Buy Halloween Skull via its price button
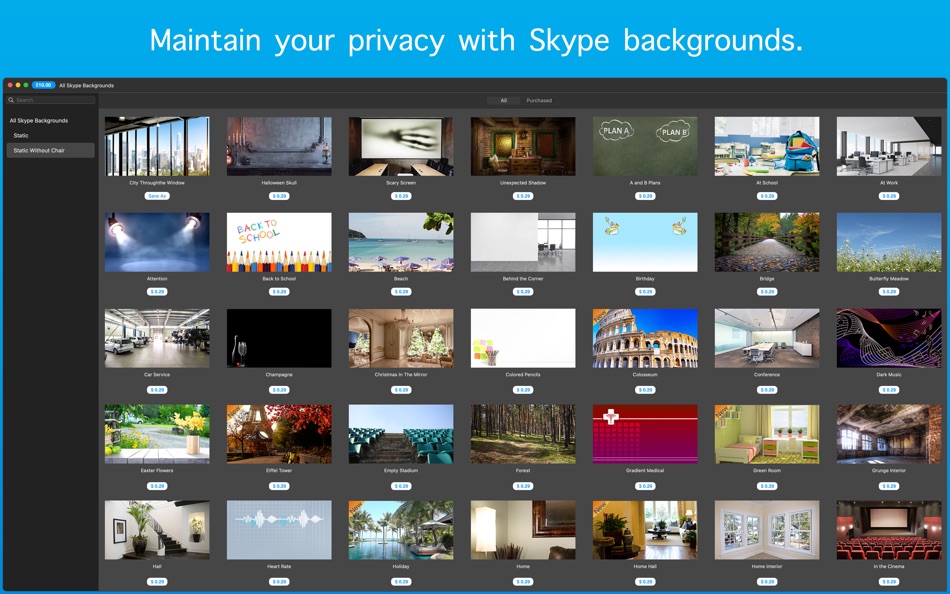950x594 pixels. (279, 196)
